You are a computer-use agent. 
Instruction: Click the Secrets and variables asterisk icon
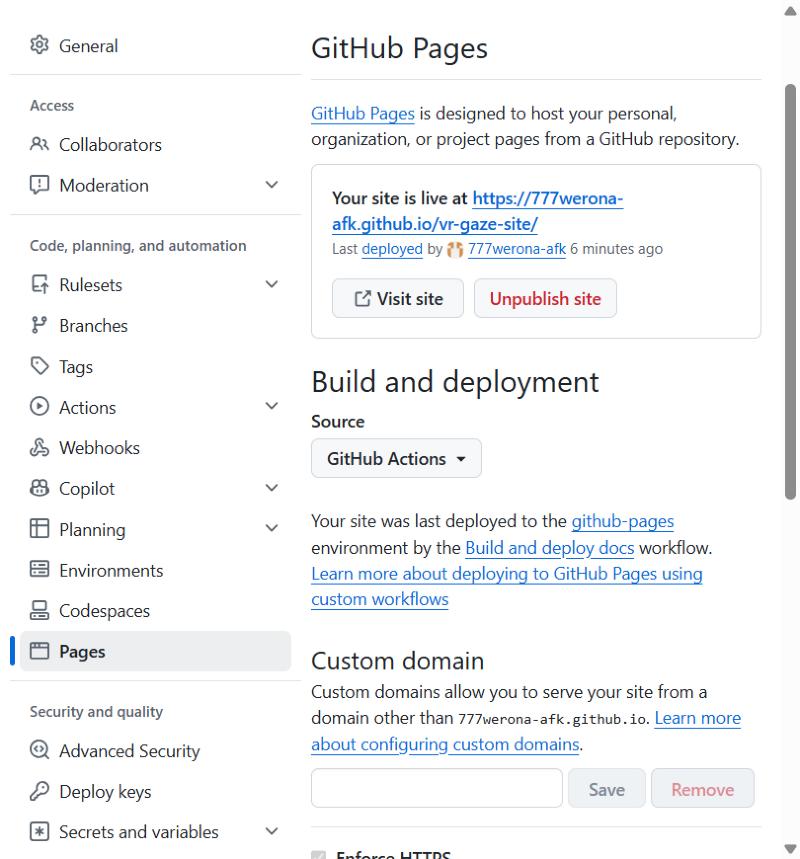(x=39, y=832)
